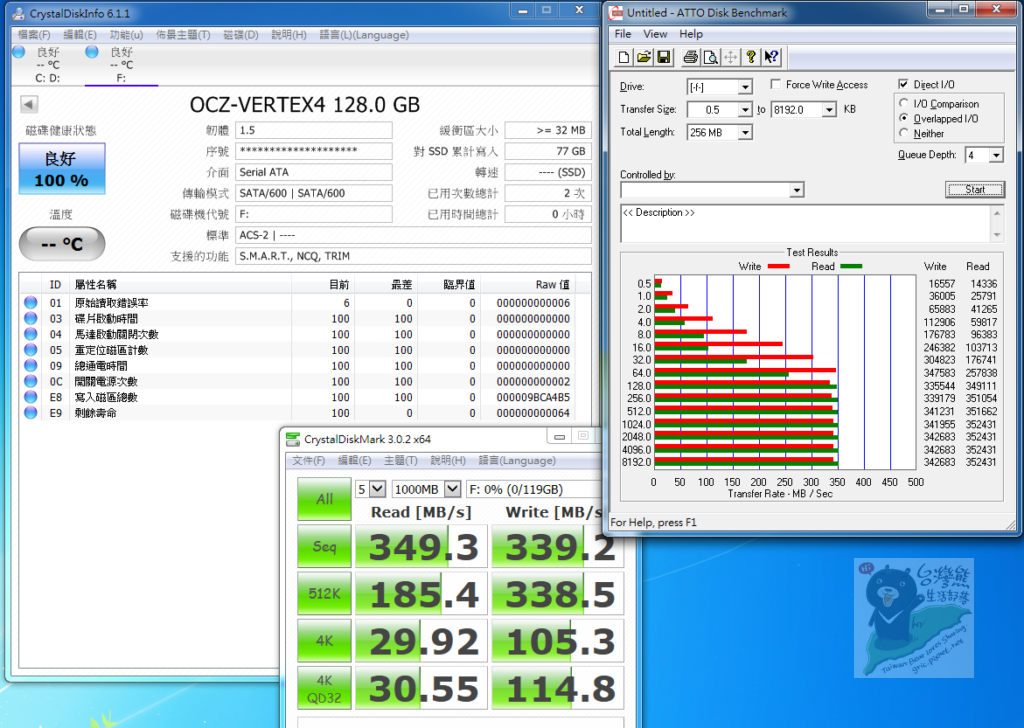Select the Neither radio button
1024x728 pixels.
pos(905,133)
